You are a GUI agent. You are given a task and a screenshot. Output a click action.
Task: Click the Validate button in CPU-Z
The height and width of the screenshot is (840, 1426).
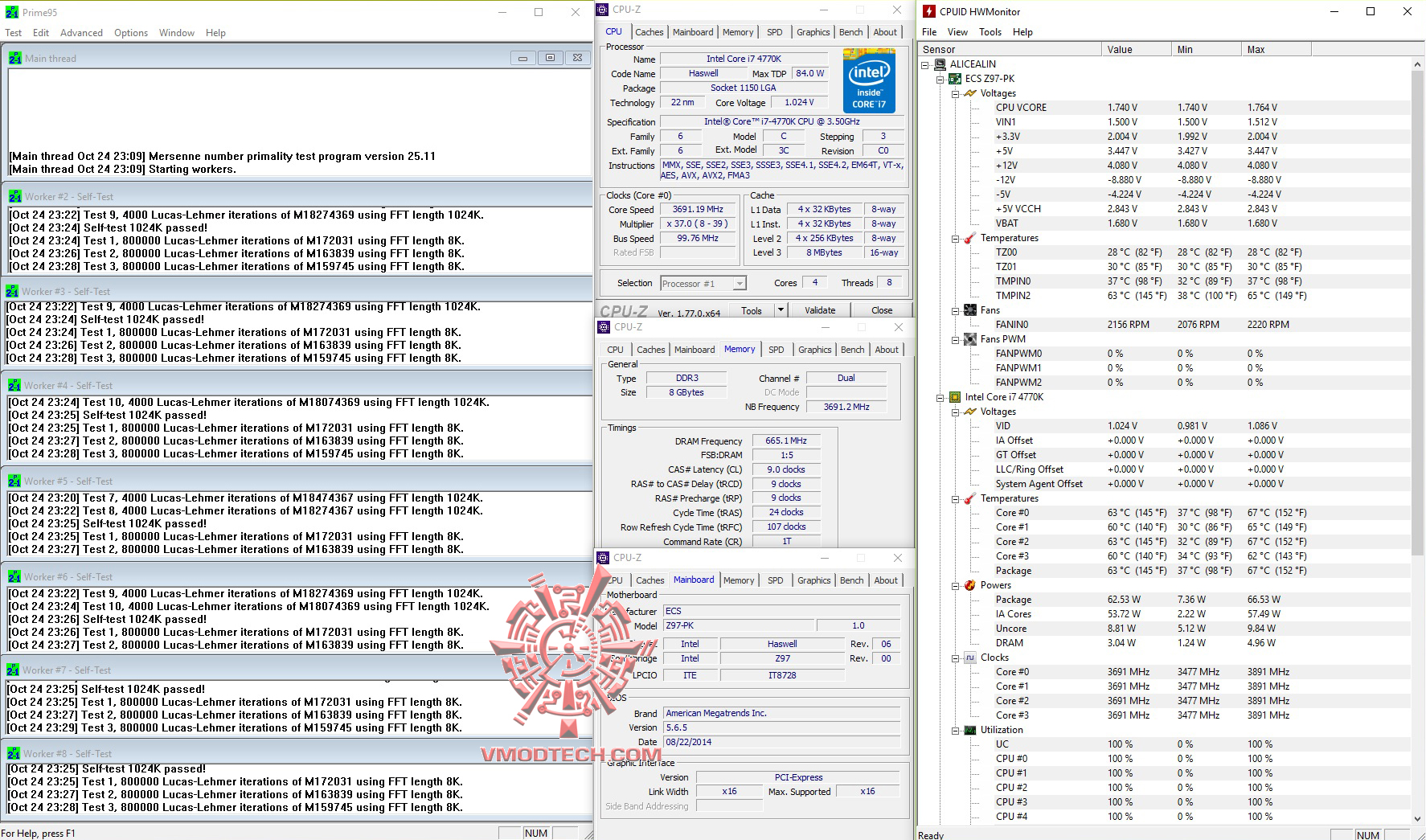[x=820, y=310]
